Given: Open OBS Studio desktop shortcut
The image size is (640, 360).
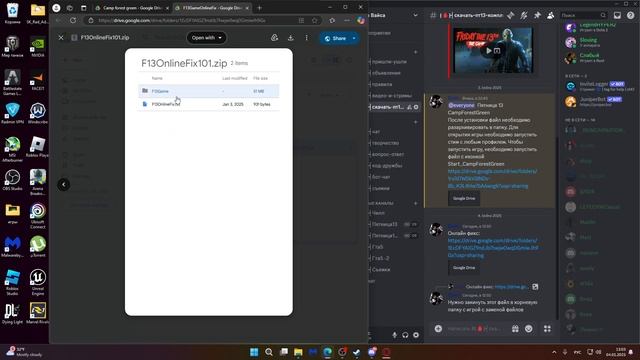Looking at the screenshot, I should [x=12, y=180].
